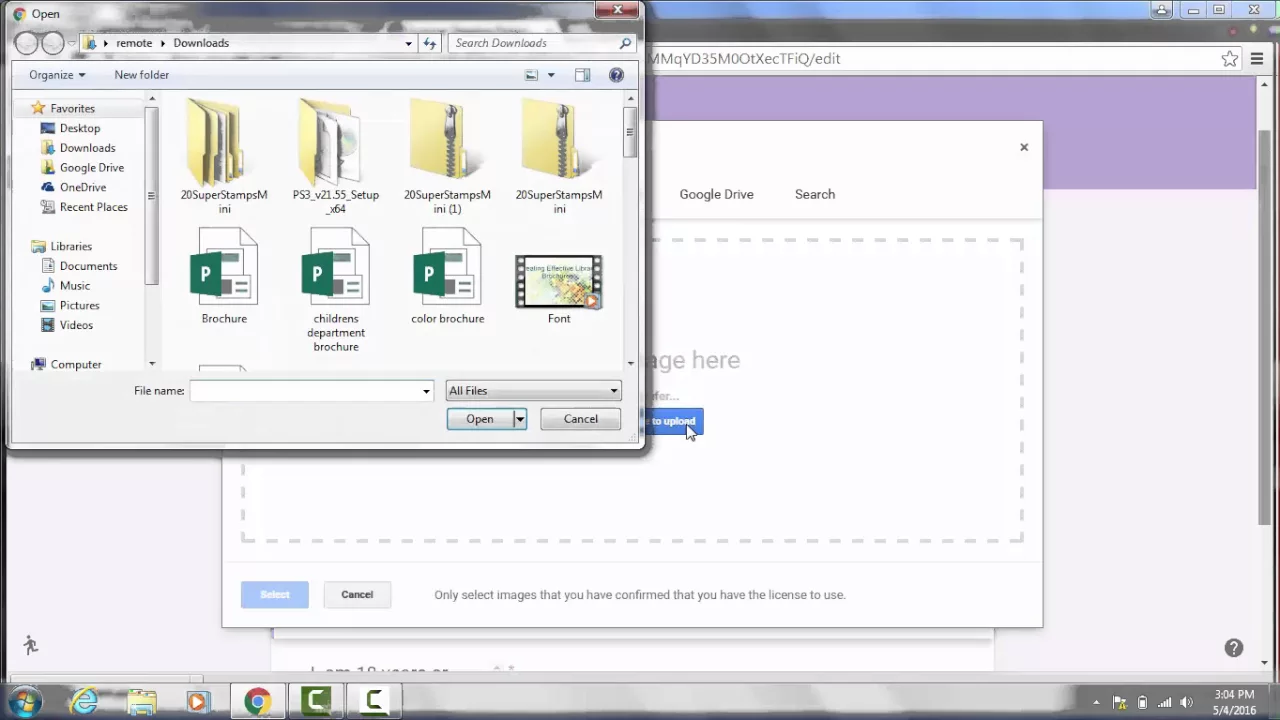The height and width of the screenshot is (720, 1280).
Task: Click the remote breadcrumb in address bar
Action: [134, 43]
